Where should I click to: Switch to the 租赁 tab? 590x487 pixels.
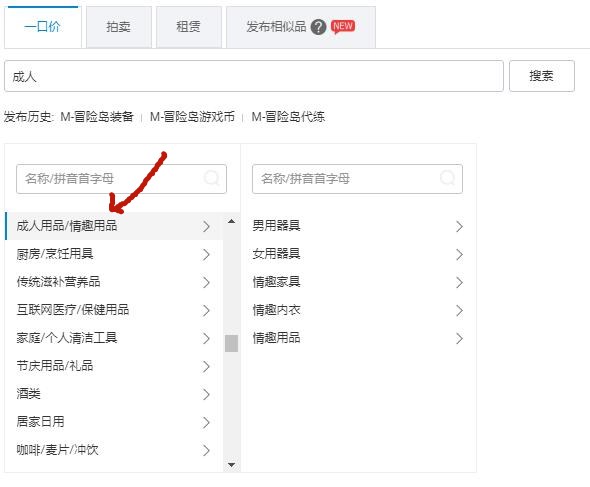[189, 27]
